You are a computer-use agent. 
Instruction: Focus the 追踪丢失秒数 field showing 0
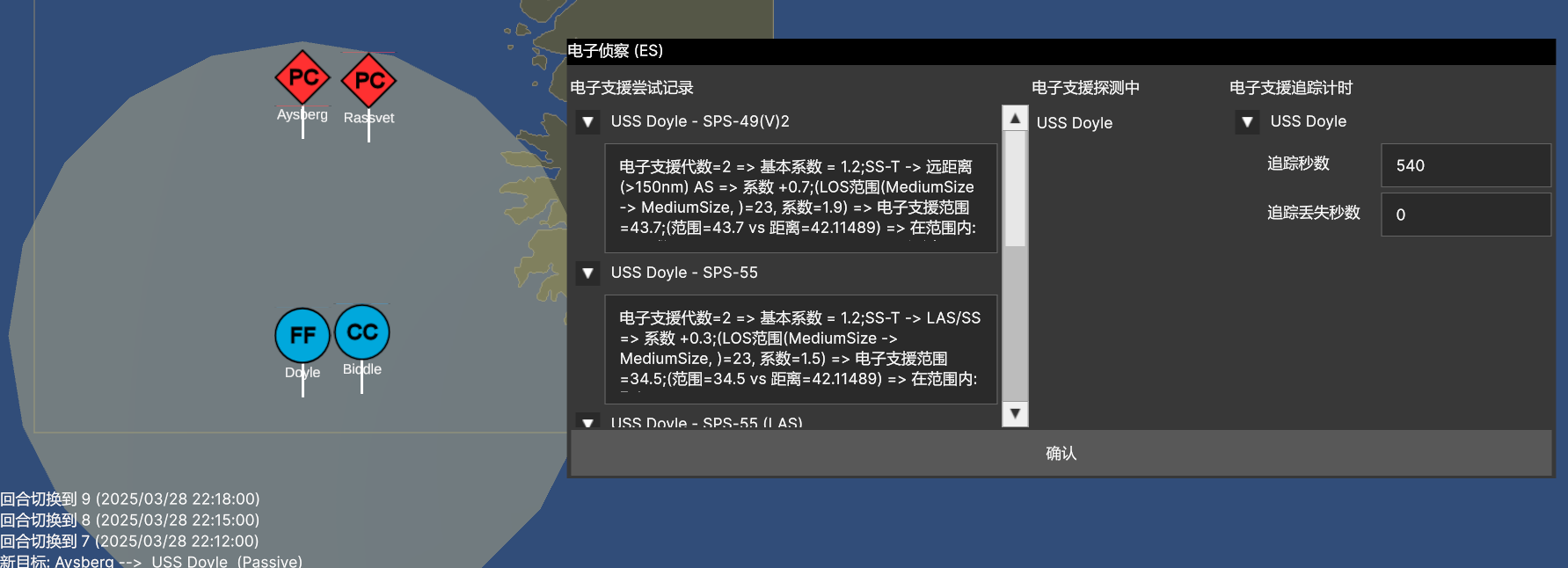[x=1466, y=215]
